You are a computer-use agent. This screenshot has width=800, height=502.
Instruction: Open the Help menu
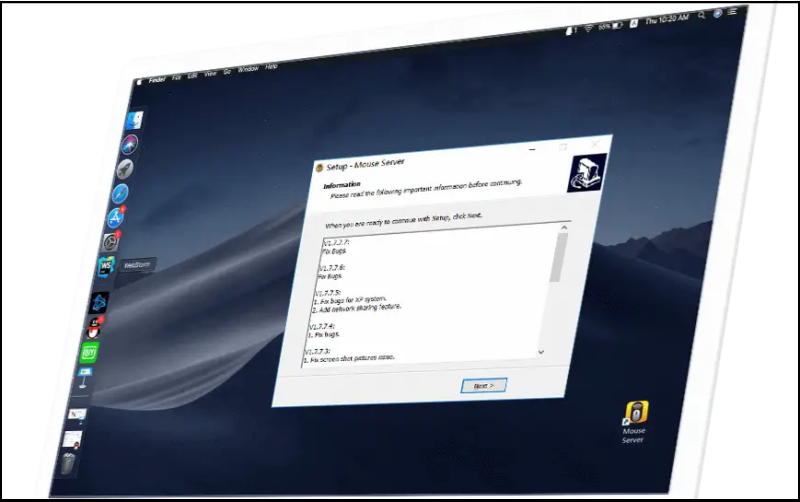(271, 66)
